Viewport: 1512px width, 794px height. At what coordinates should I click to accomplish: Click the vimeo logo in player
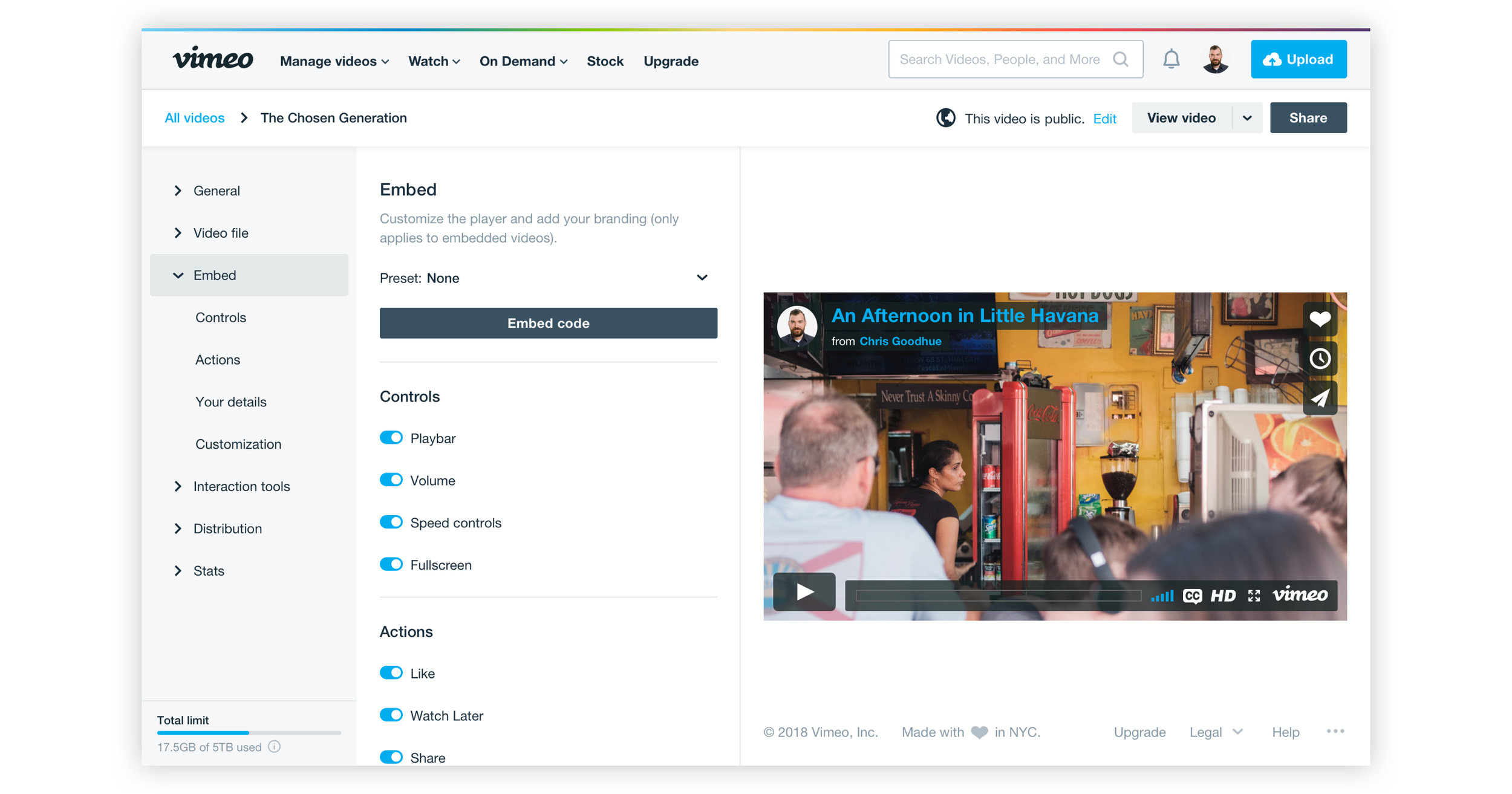pyautogui.click(x=1300, y=594)
